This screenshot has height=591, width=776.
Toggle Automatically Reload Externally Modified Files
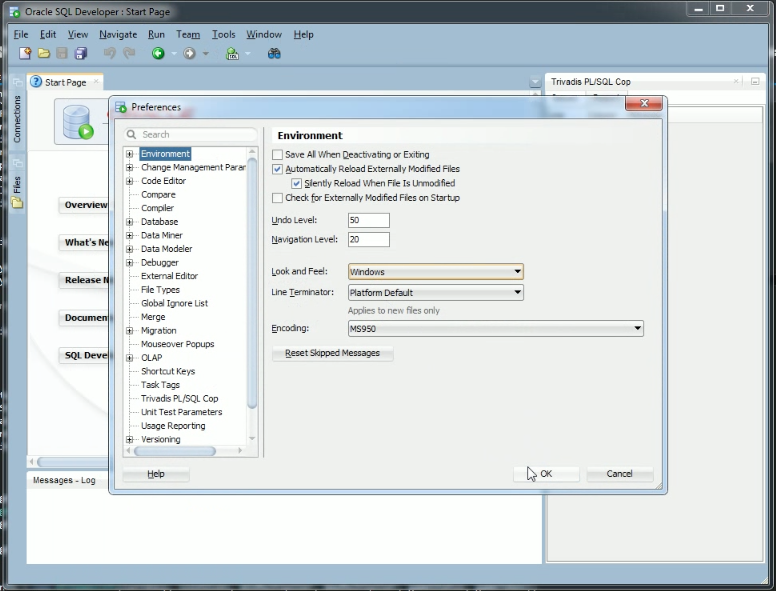coord(277,169)
